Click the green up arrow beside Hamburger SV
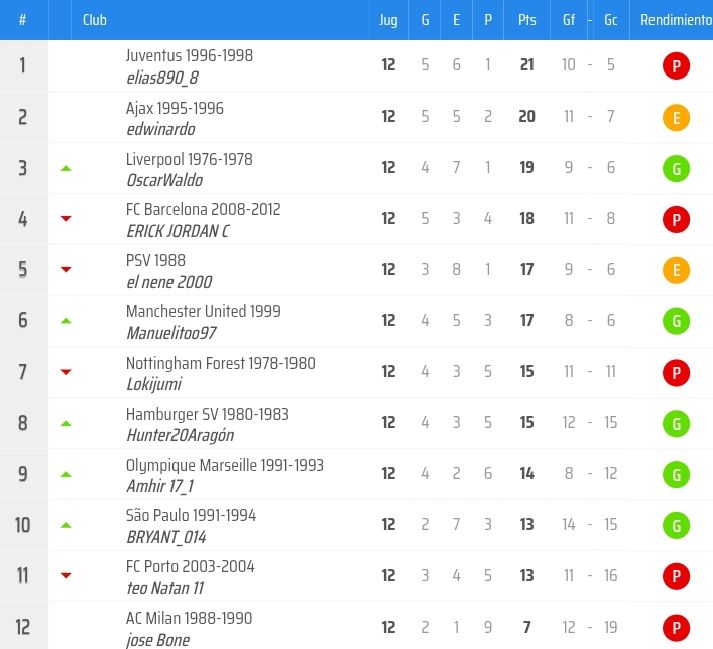Screen dimensions: 713x649 [66, 423]
